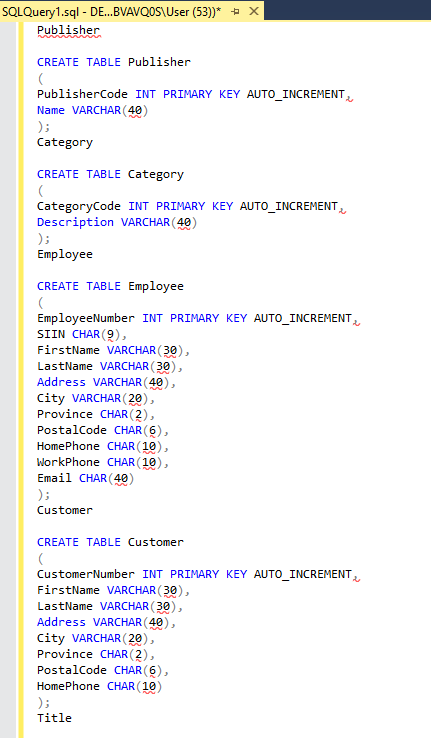
Task: Click 'PostalCode CHAR(6),' in the Customer table
Action: pyautogui.click(x=103, y=670)
